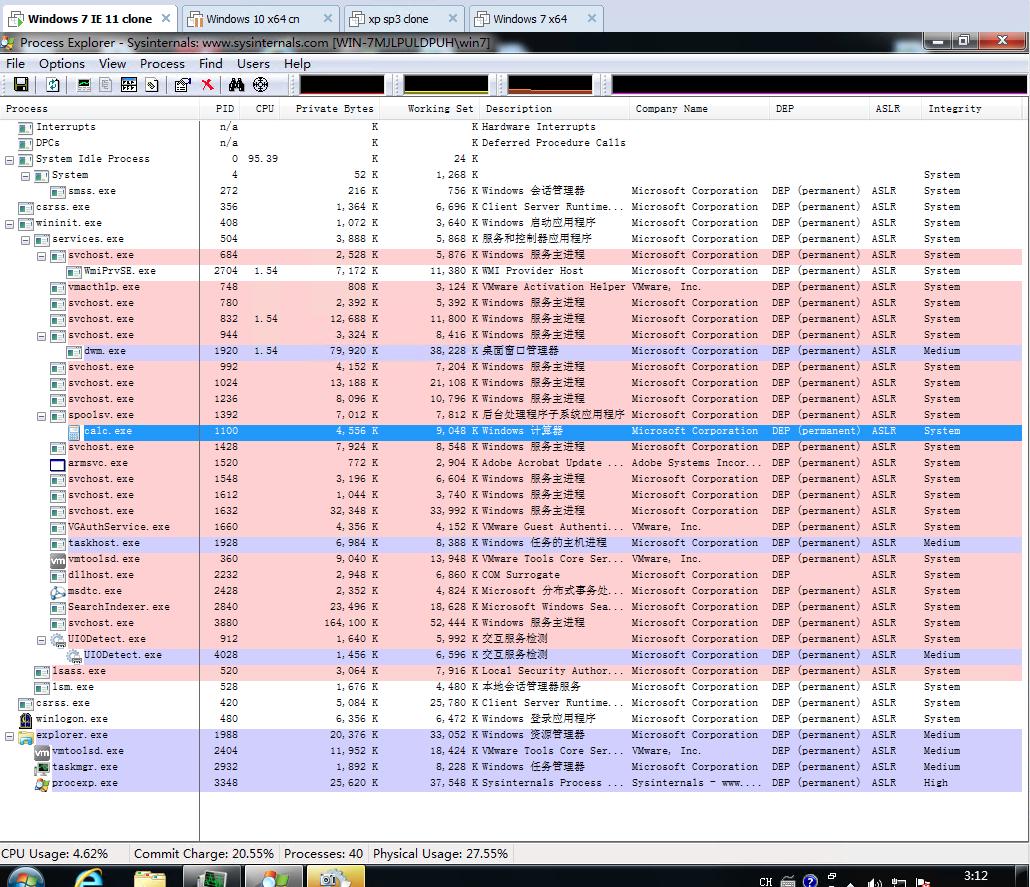Click the CPU usage mini graph
This screenshot has height=887, width=1030.
[342, 85]
